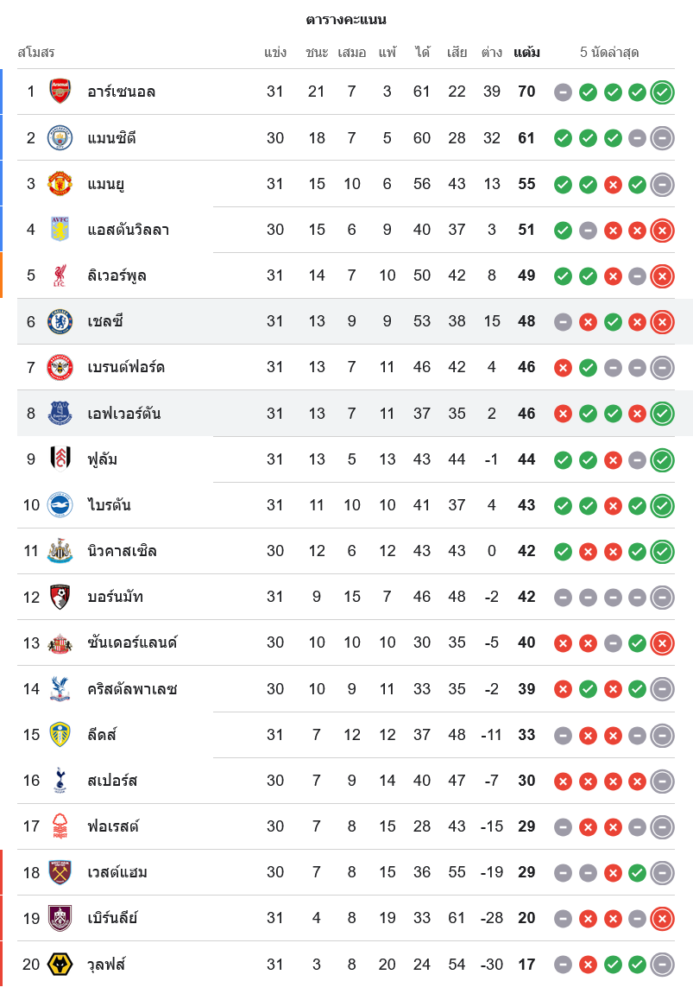Click Everton's latest match result circle
693x1000 pixels.
661,414
